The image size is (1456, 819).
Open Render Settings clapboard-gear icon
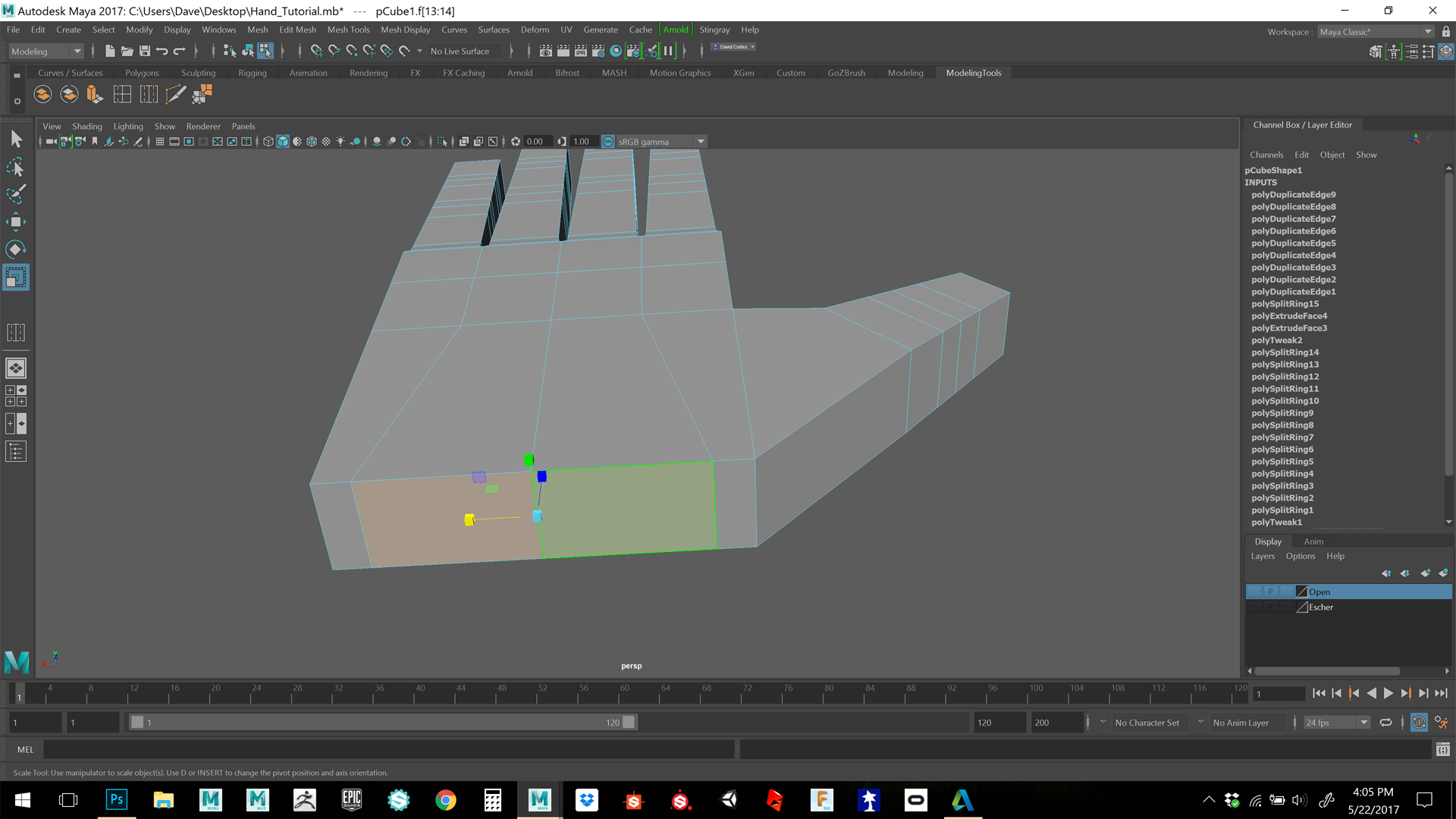(x=598, y=51)
